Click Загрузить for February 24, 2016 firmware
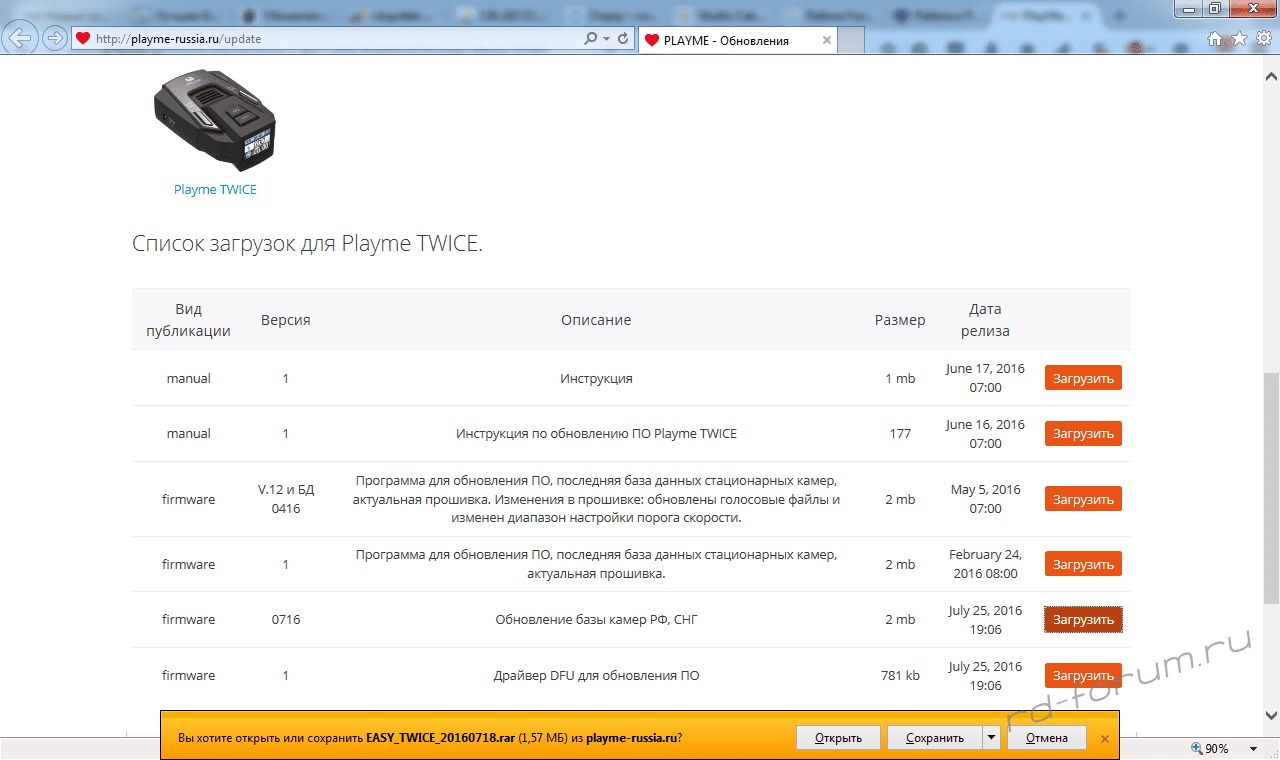Image resolution: width=1280 pixels, height=760 pixels. point(1083,564)
